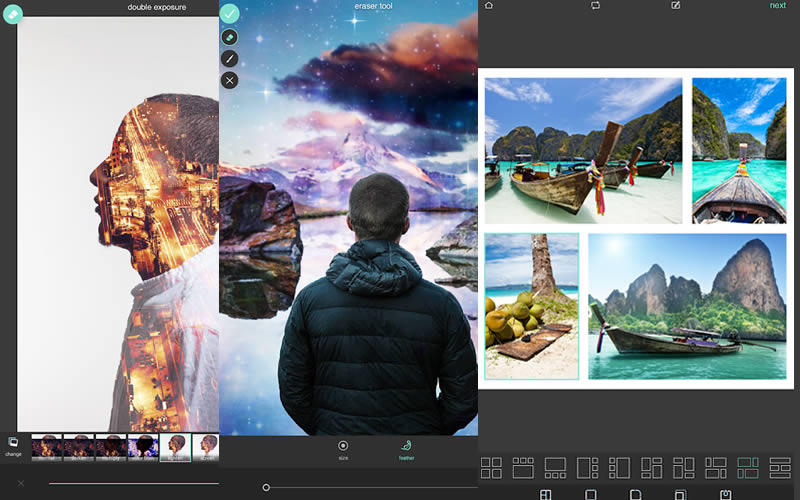
Task: Click the 'double exposure' title text
Action: [157, 7]
